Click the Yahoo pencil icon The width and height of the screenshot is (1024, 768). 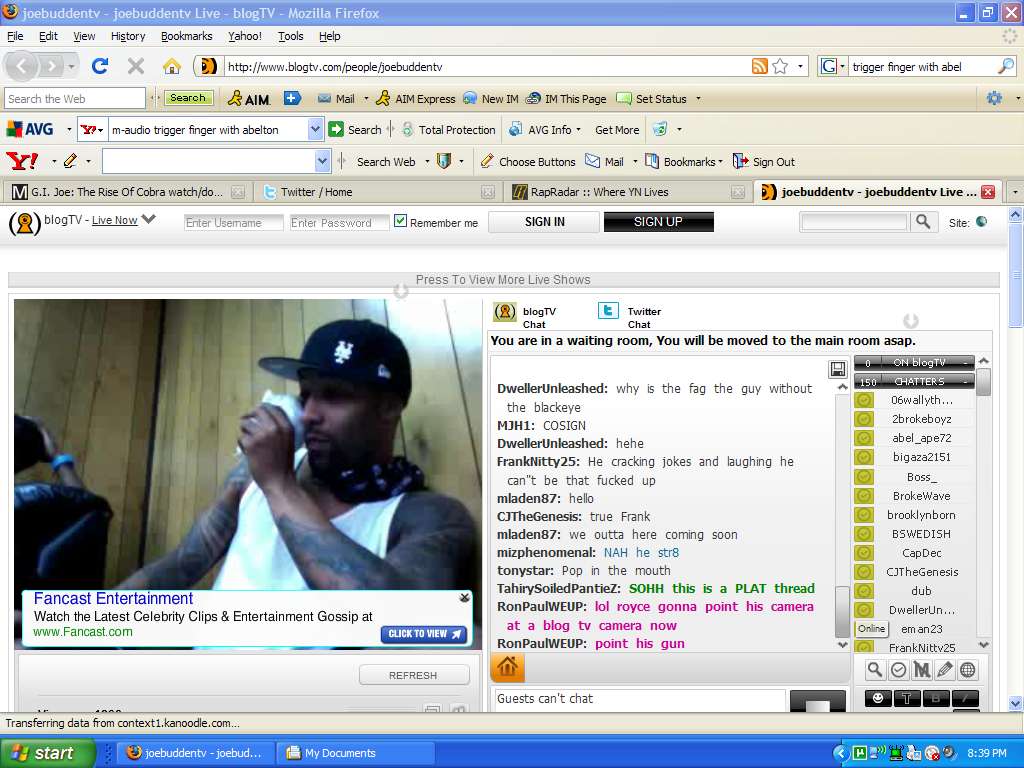click(x=71, y=161)
